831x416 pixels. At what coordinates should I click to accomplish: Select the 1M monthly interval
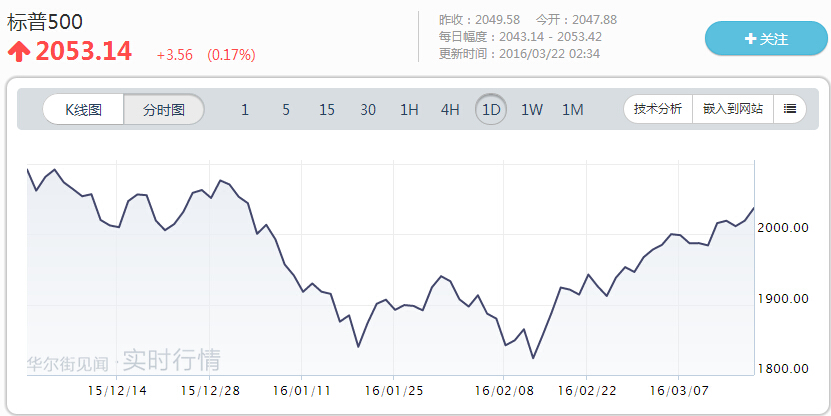(572, 110)
